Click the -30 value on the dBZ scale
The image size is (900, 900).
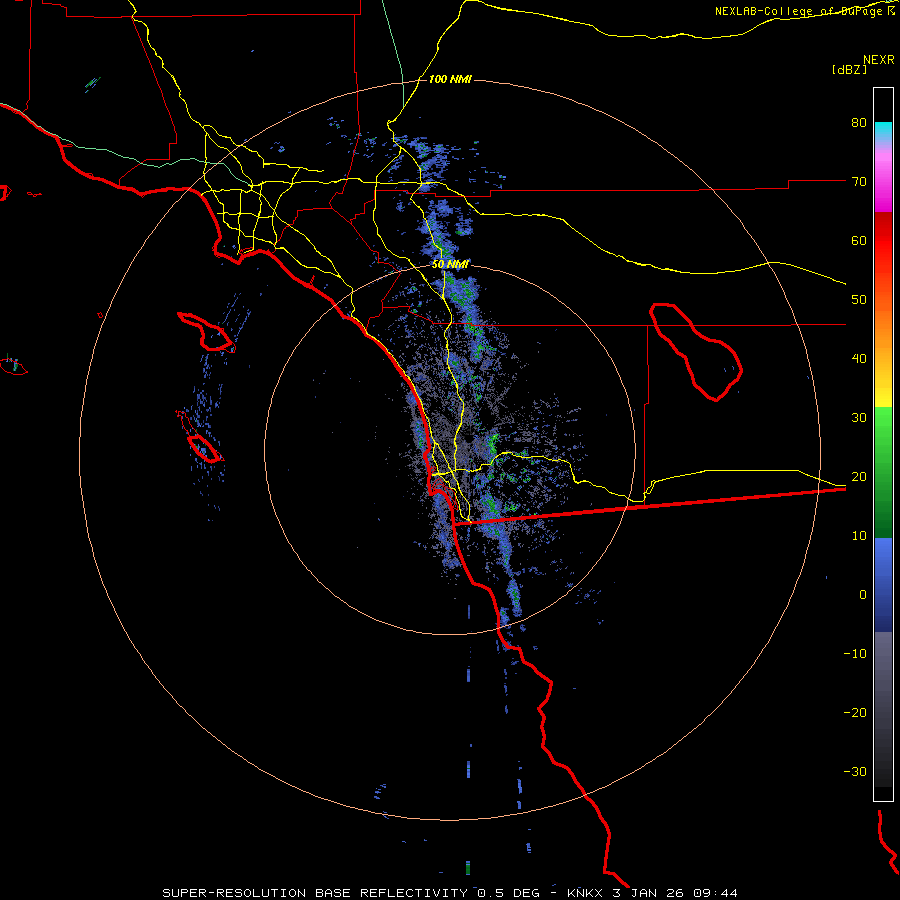(x=855, y=771)
